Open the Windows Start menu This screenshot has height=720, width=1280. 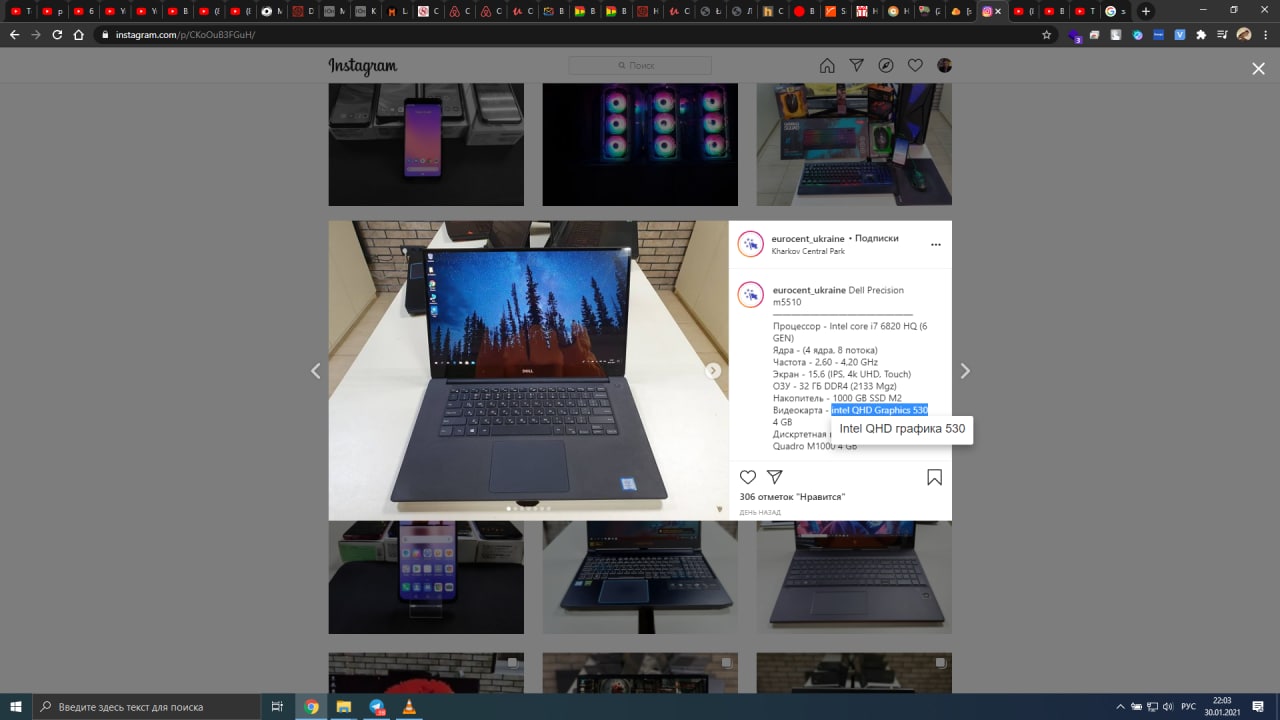pos(16,707)
